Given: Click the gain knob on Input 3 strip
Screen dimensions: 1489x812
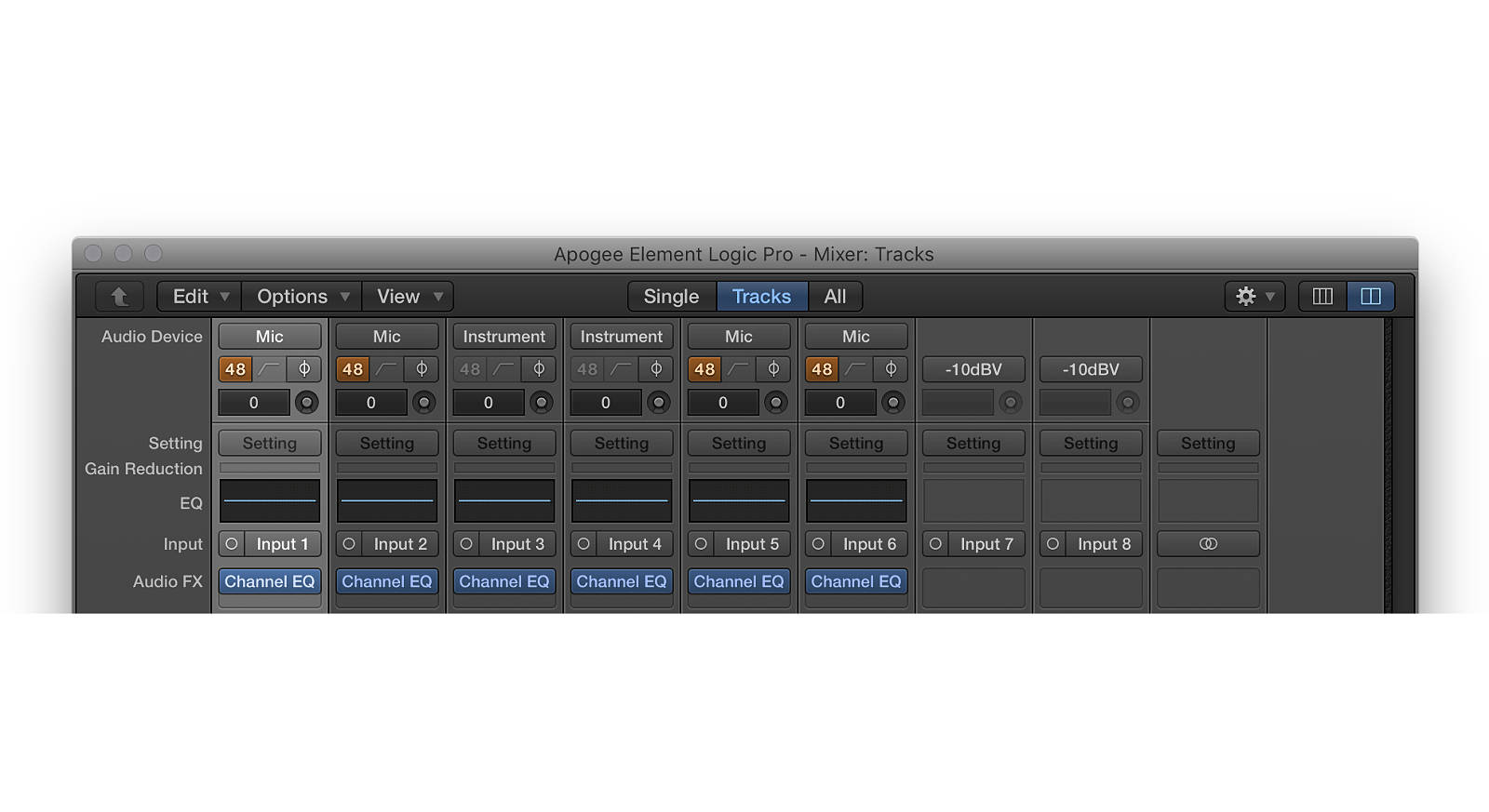Looking at the screenshot, I should click(541, 403).
